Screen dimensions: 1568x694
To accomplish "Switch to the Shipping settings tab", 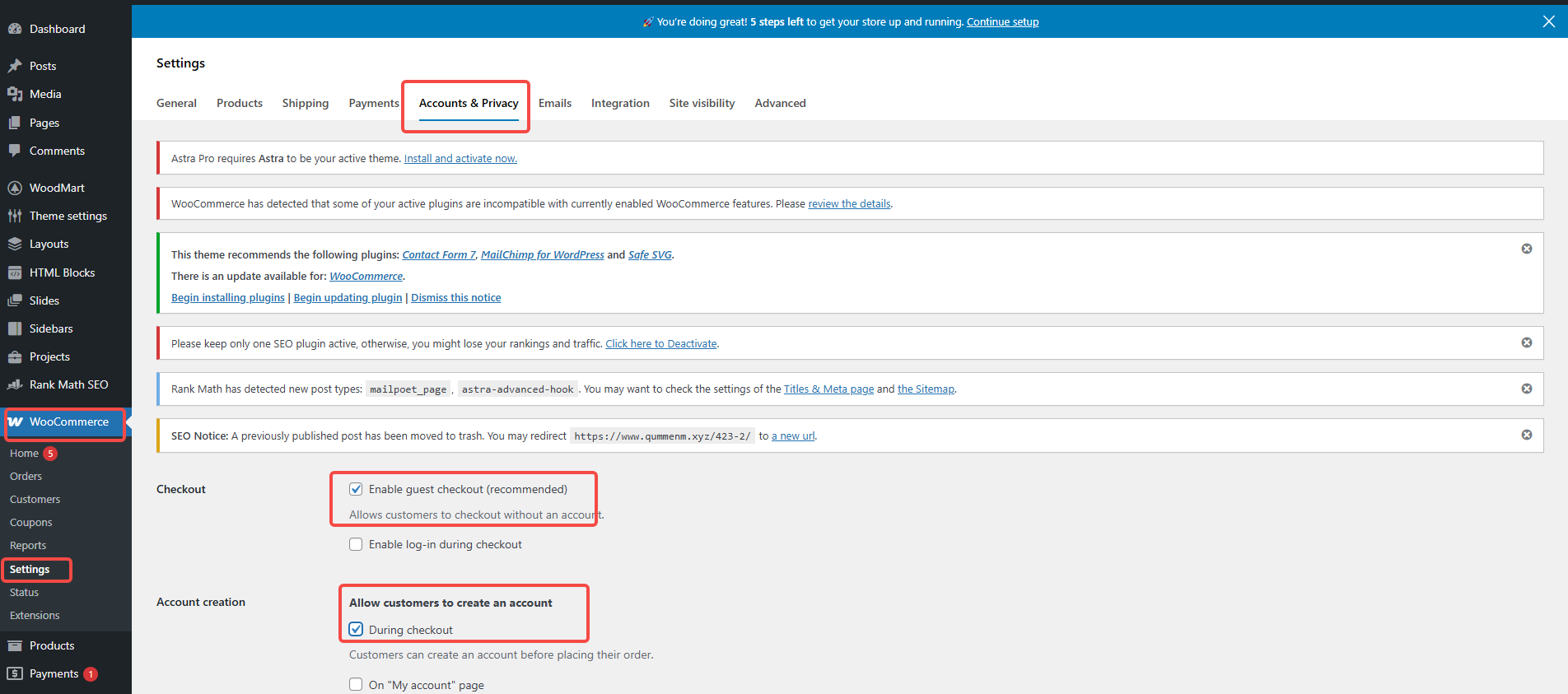I will [305, 103].
